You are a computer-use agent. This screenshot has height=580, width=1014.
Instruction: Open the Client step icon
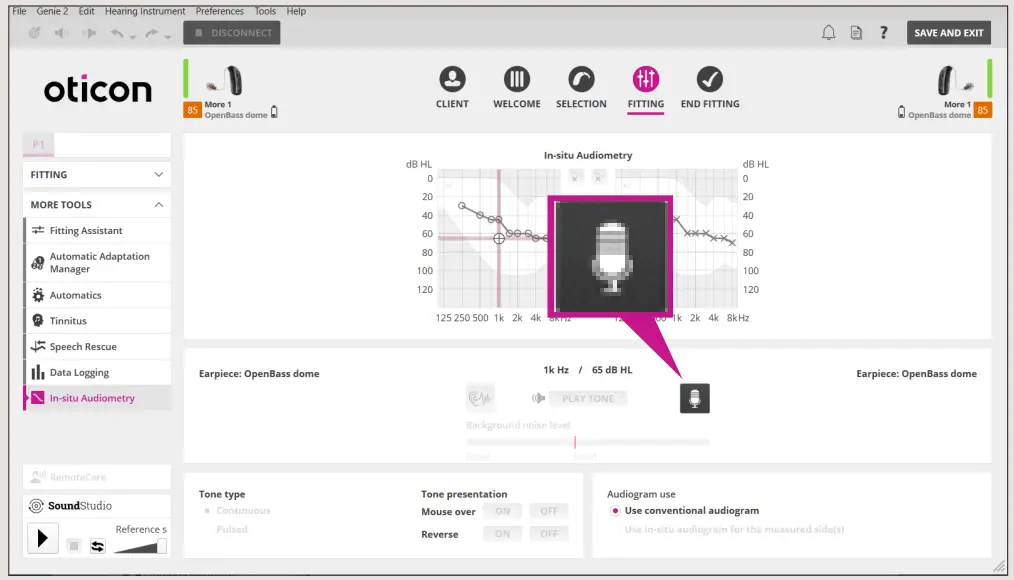452,80
